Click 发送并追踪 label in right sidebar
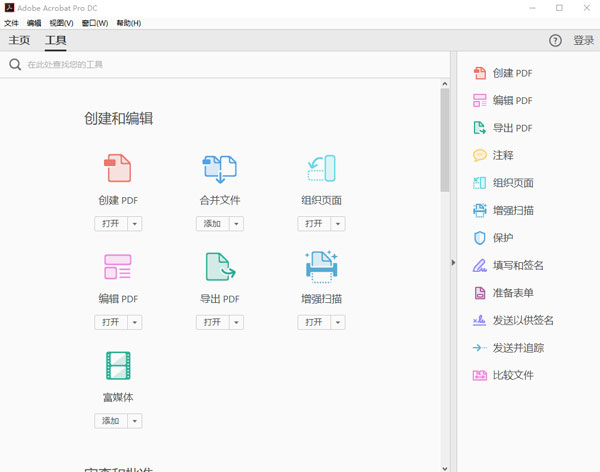The image size is (600, 472). pos(518,348)
